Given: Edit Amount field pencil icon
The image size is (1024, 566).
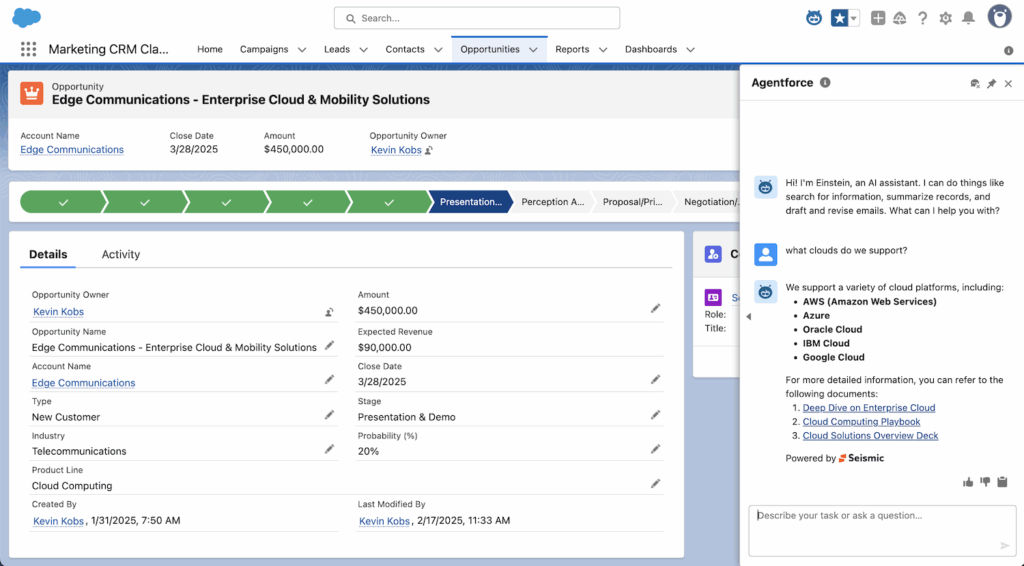Looking at the screenshot, I should [x=655, y=308].
